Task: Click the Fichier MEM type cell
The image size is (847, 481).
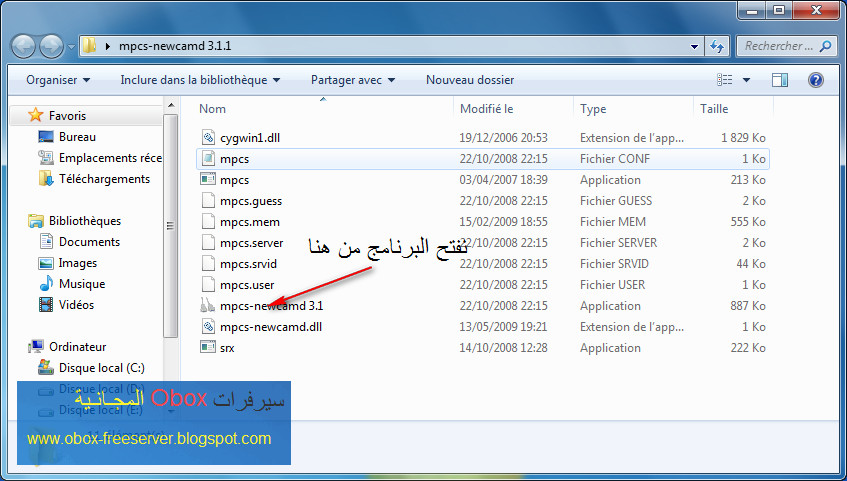Action: 613,222
